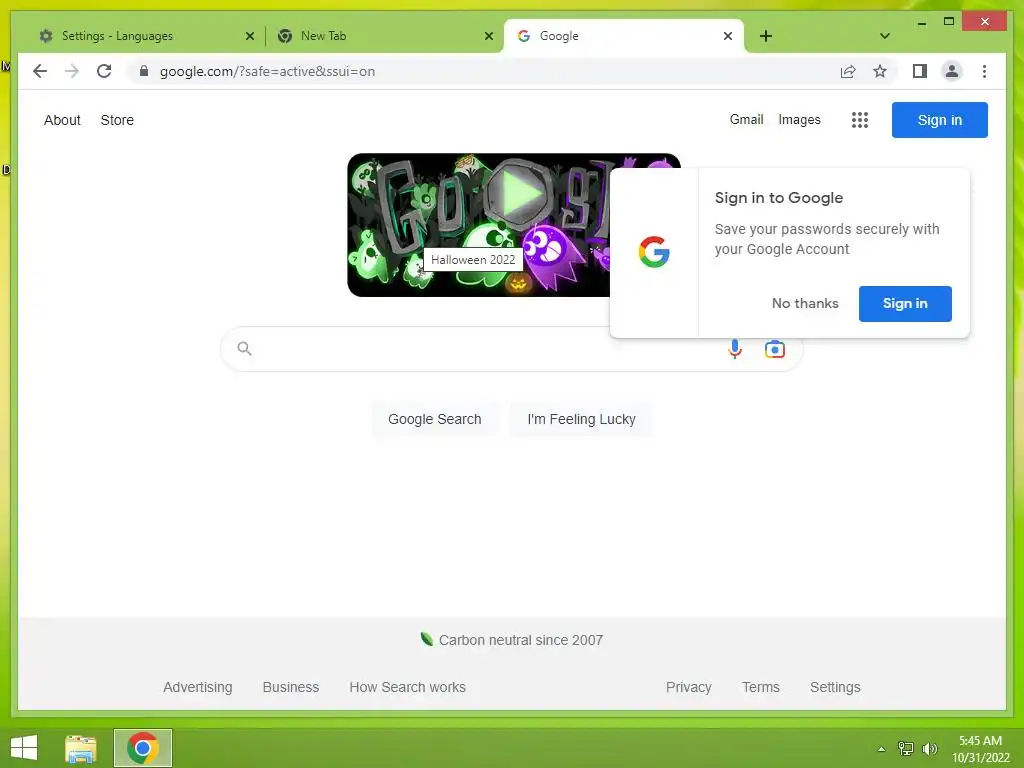Screen dimensions: 1024x768
Task: Close the Settings - Languages tab
Action: click(249, 36)
